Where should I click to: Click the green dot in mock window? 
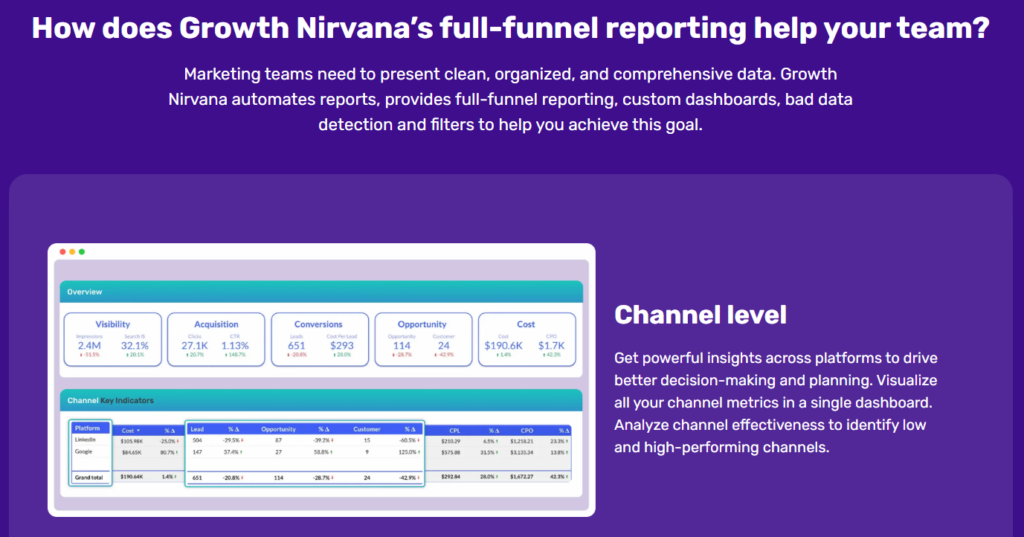click(x=82, y=252)
